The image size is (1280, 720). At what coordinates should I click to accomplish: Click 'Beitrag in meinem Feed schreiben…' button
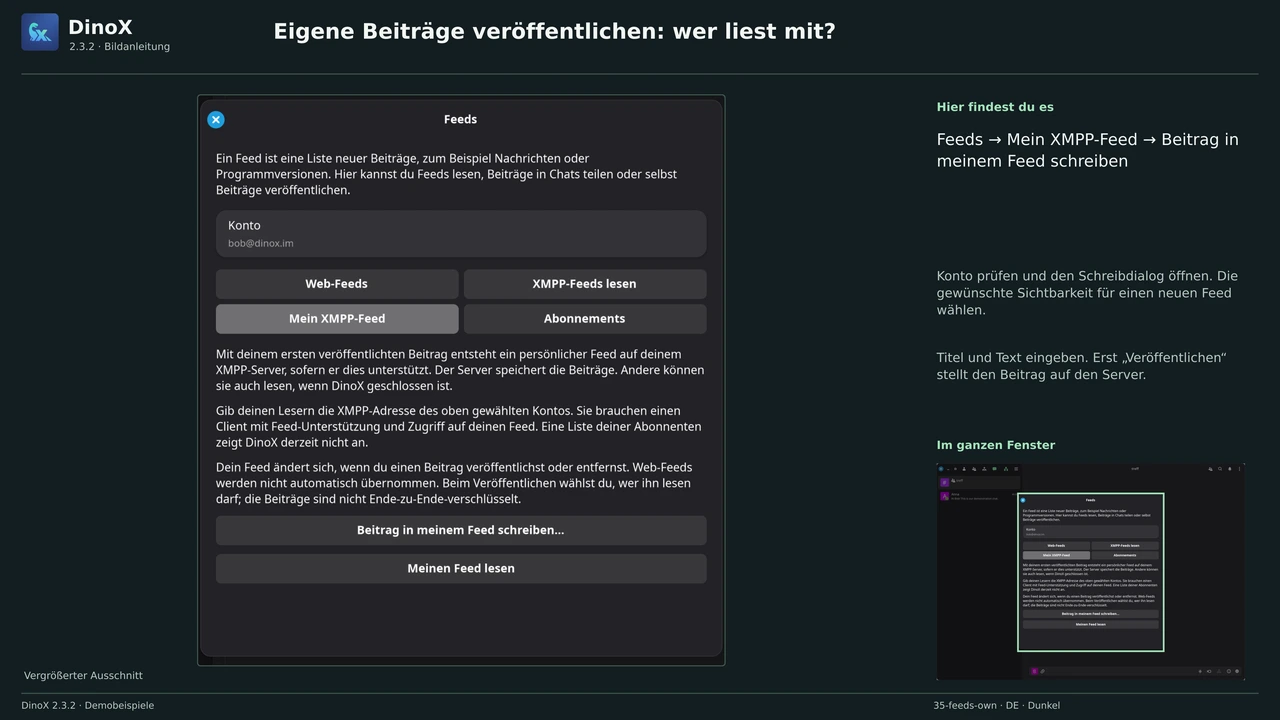tap(461, 530)
